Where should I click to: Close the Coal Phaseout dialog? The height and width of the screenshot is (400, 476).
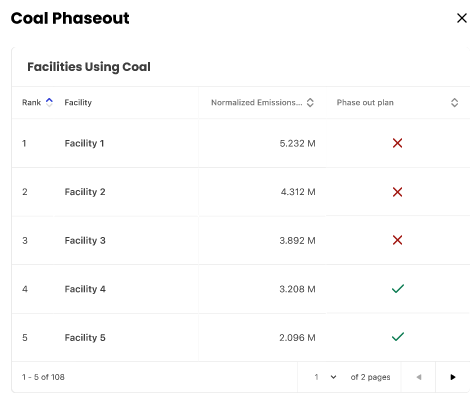[x=462, y=18]
